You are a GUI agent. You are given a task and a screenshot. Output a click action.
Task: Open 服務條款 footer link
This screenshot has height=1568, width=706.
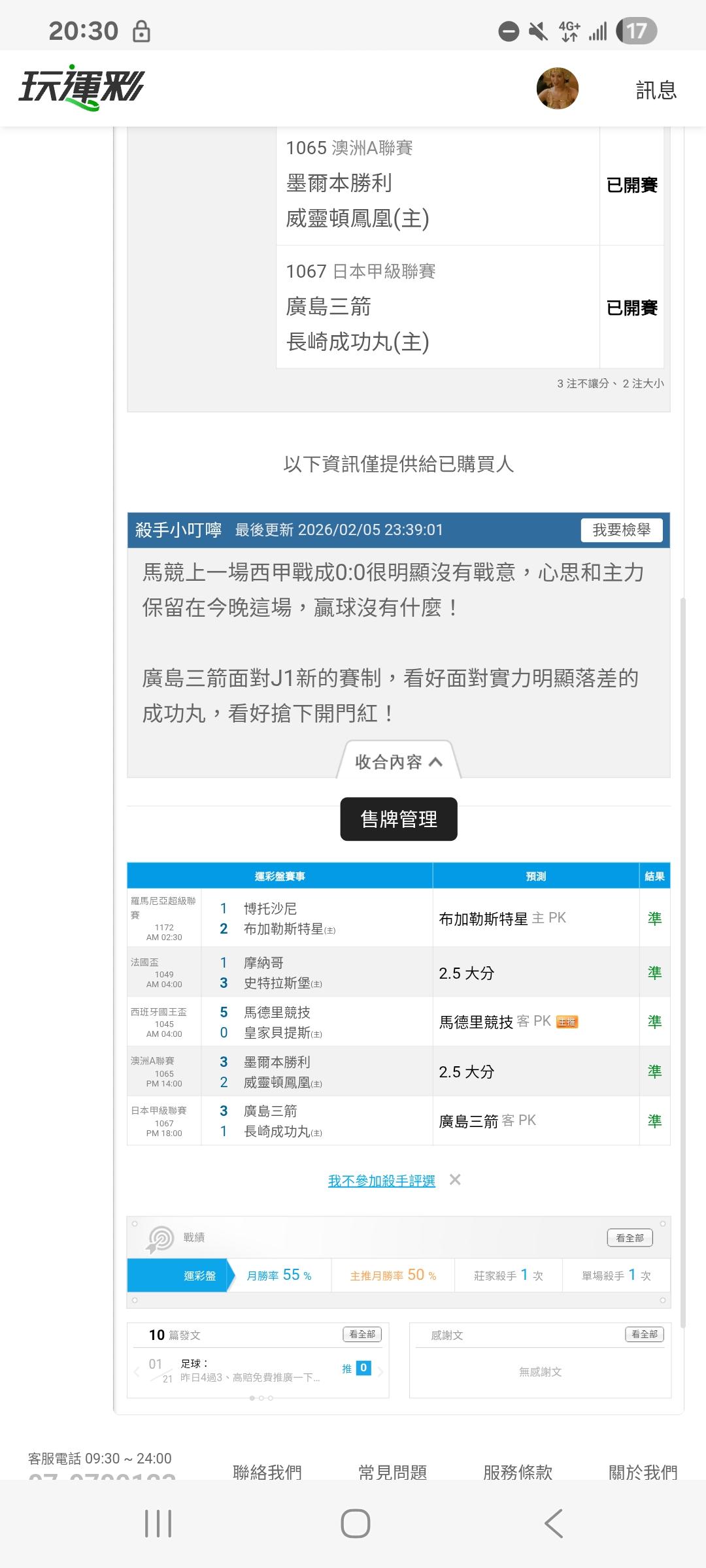(518, 1472)
